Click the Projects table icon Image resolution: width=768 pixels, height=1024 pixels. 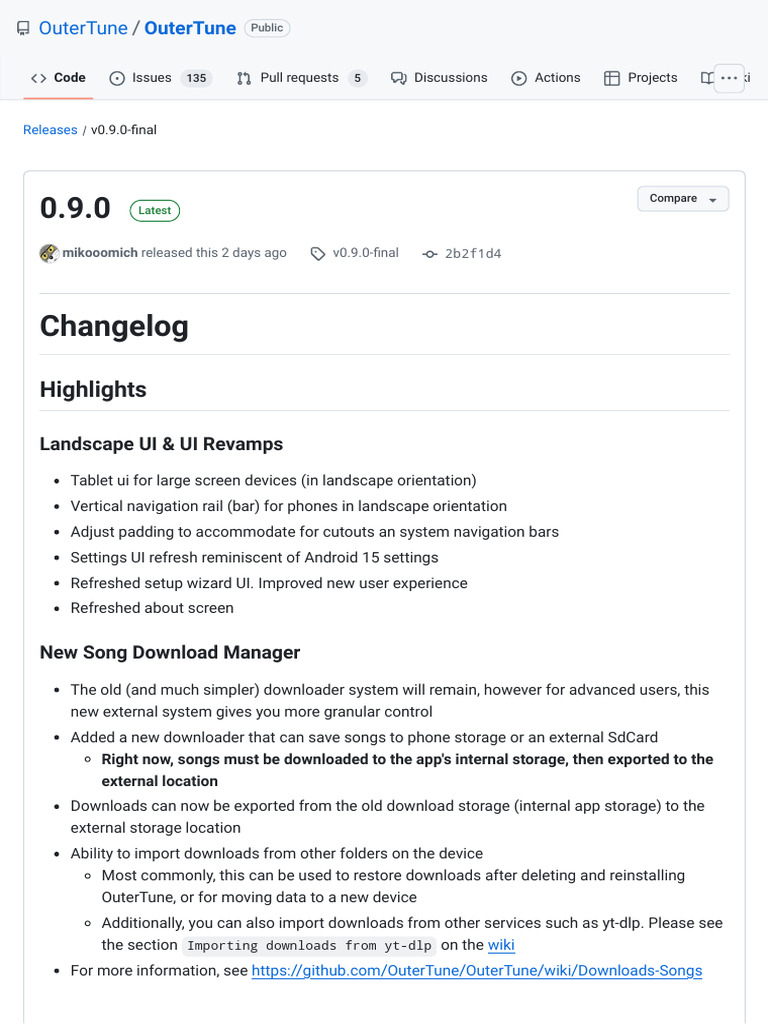[612, 78]
